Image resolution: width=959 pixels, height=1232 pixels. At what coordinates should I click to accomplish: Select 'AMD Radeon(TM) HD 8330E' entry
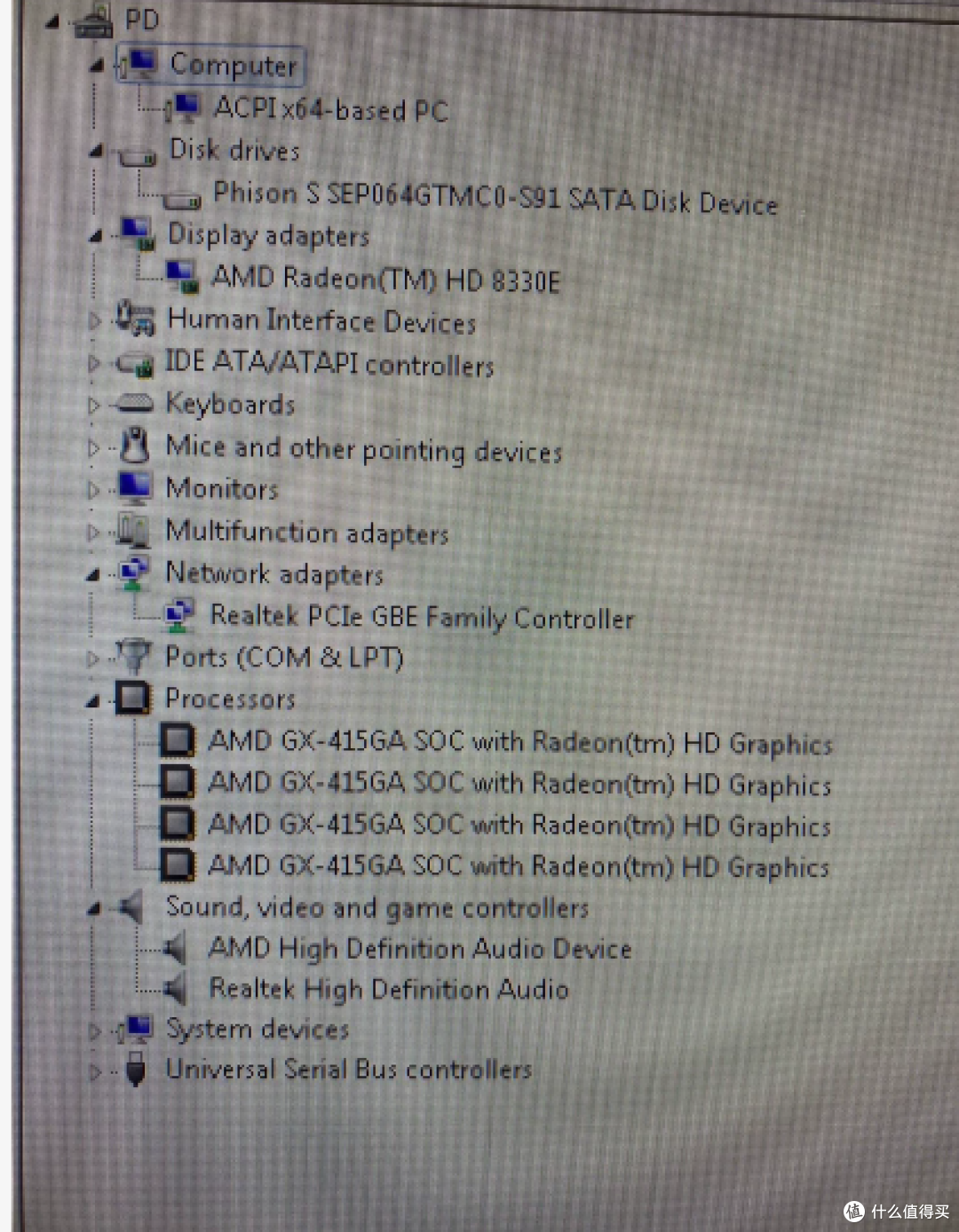385,279
